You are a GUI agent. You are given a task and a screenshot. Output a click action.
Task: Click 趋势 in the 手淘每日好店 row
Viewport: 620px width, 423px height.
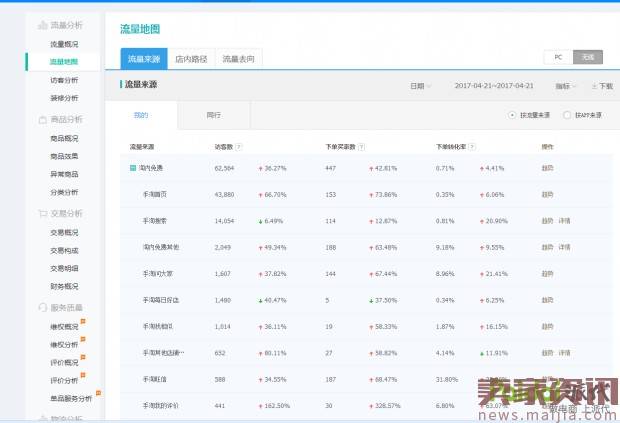(x=547, y=300)
